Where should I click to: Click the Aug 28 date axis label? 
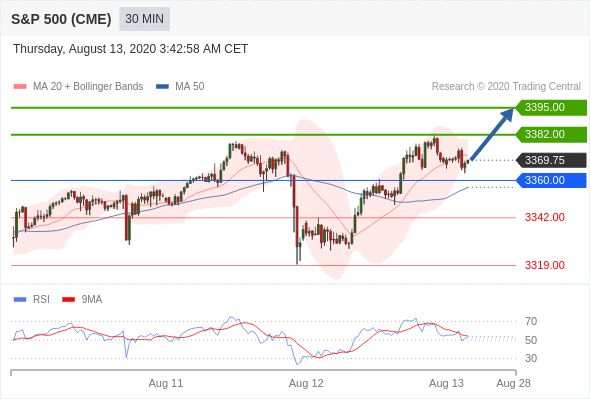point(513,383)
